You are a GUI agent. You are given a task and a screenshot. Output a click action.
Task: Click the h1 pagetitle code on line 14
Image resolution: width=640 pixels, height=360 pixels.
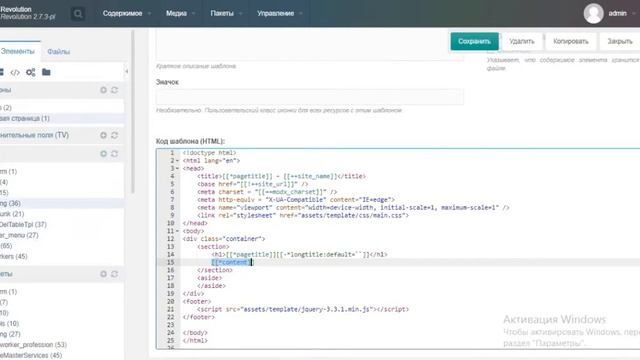click(x=300, y=255)
